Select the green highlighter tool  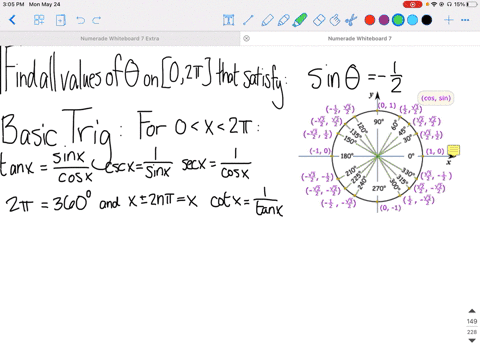click(299, 20)
